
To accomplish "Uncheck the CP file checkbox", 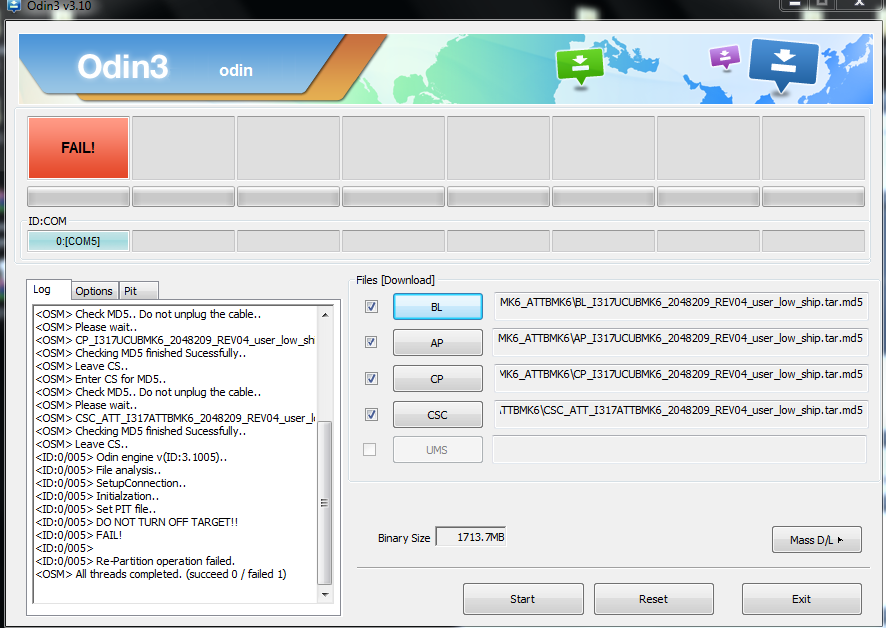I will [371, 379].
